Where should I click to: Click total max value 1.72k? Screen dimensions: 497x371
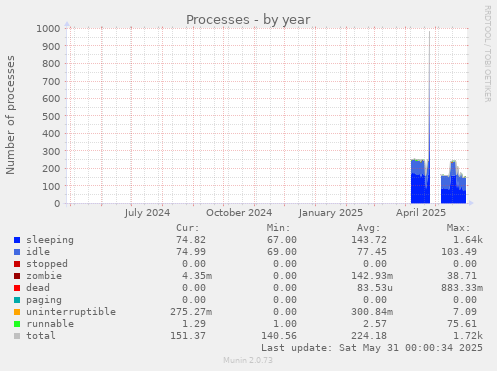pos(468,336)
